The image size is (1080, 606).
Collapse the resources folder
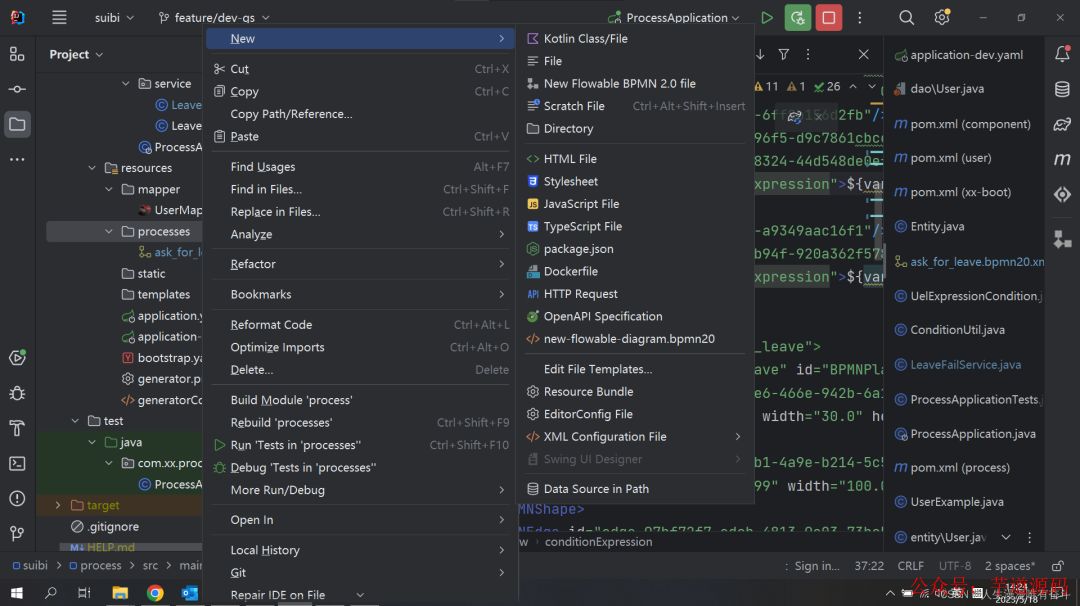pos(92,167)
